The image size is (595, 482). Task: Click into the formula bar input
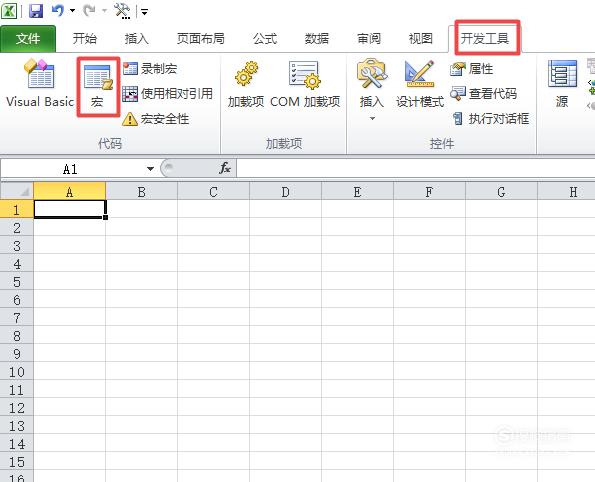click(416, 169)
